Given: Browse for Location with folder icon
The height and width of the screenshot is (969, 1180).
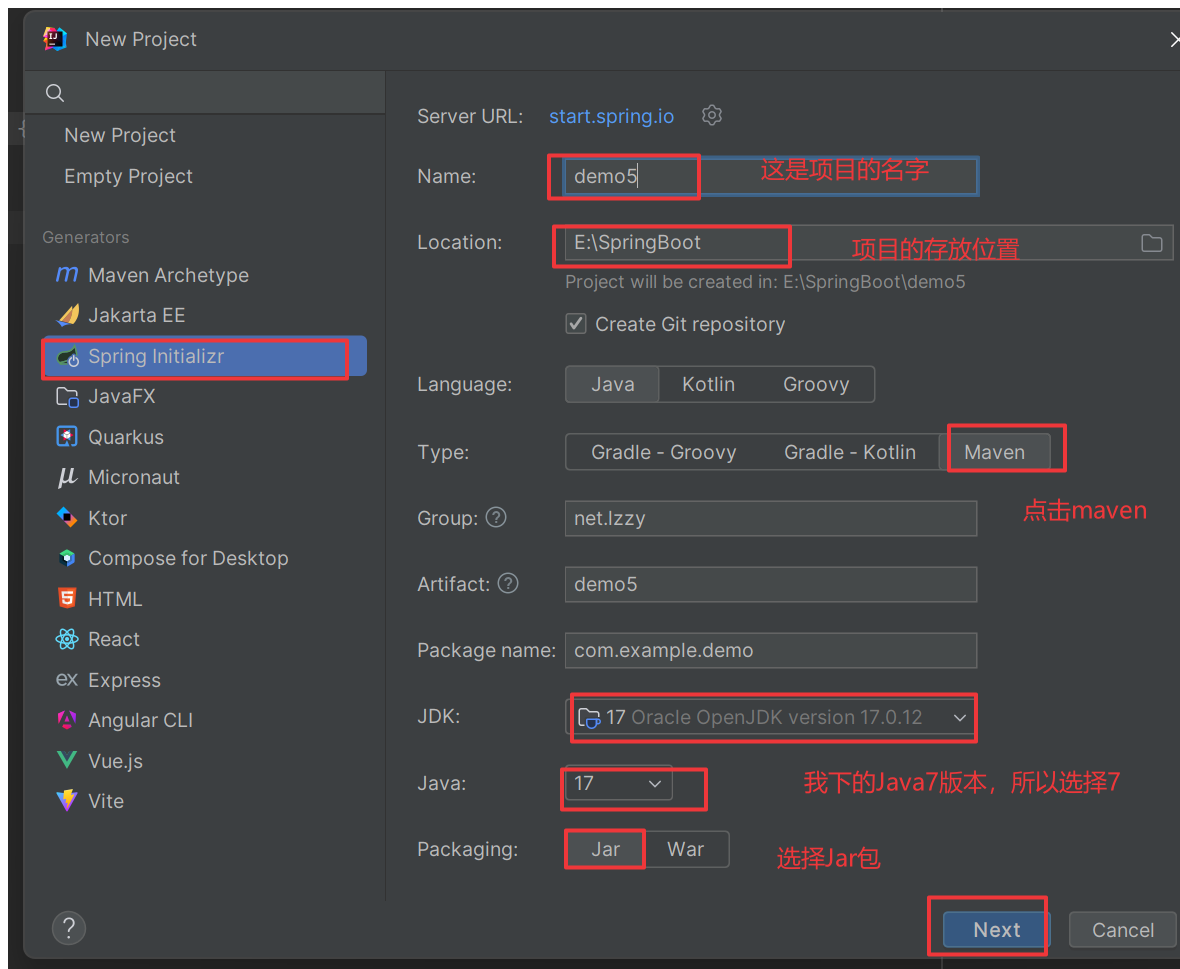Looking at the screenshot, I should (1151, 243).
